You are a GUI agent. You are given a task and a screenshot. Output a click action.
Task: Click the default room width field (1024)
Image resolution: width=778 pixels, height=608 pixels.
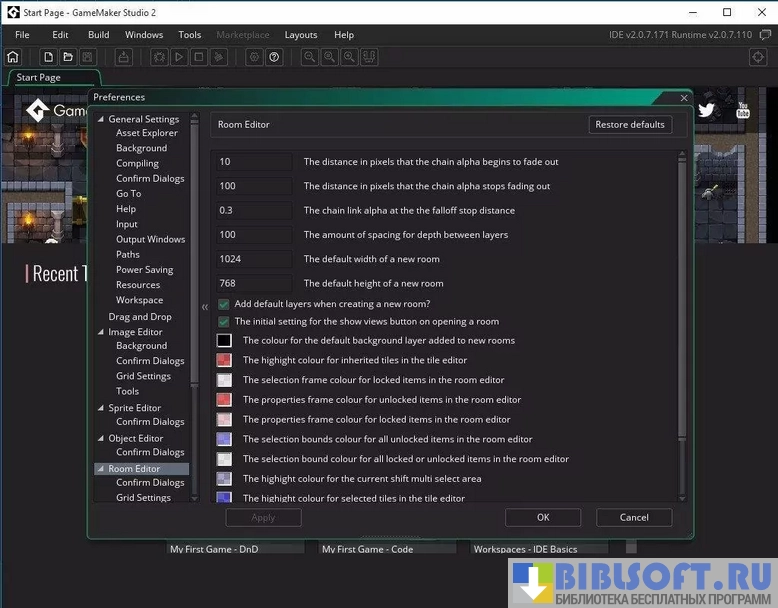pos(254,259)
